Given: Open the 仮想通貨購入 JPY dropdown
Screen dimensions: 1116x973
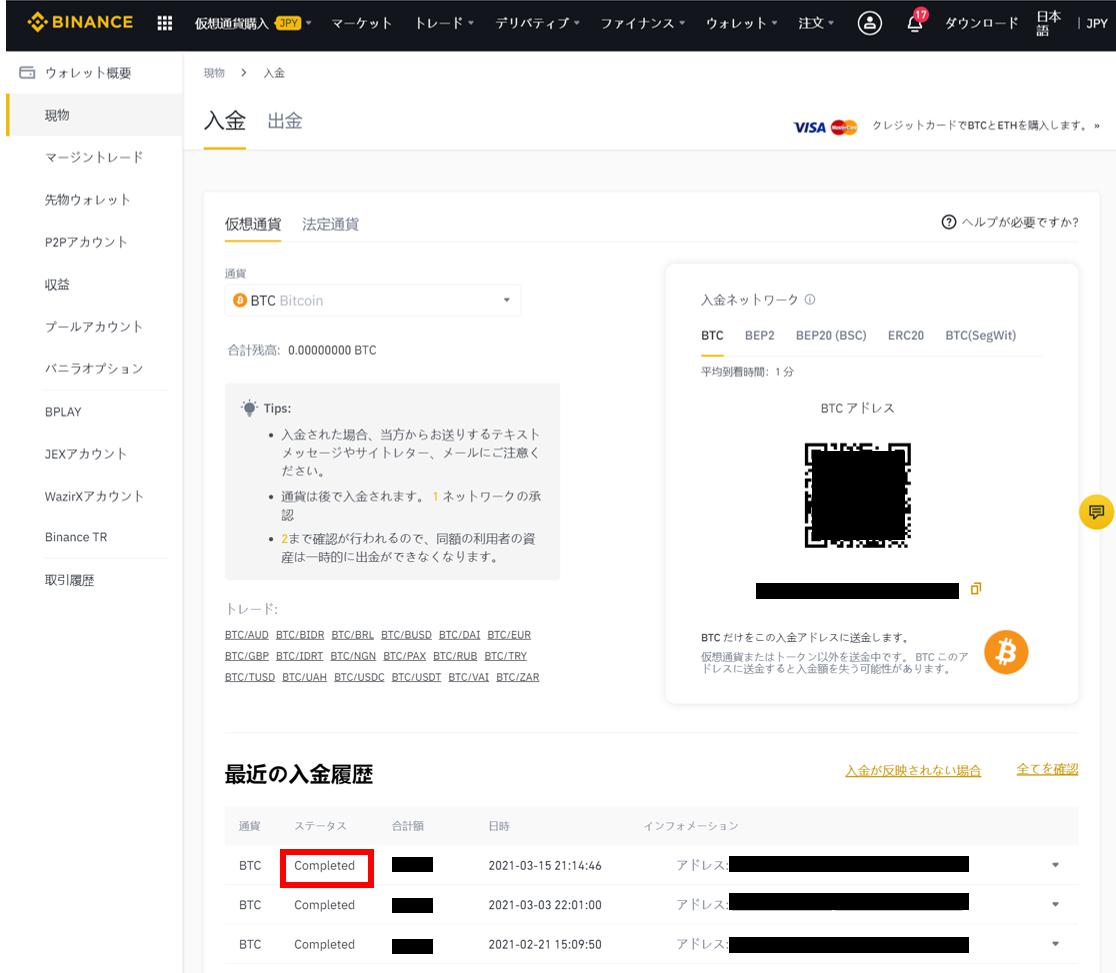Looking at the screenshot, I should [253, 23].
